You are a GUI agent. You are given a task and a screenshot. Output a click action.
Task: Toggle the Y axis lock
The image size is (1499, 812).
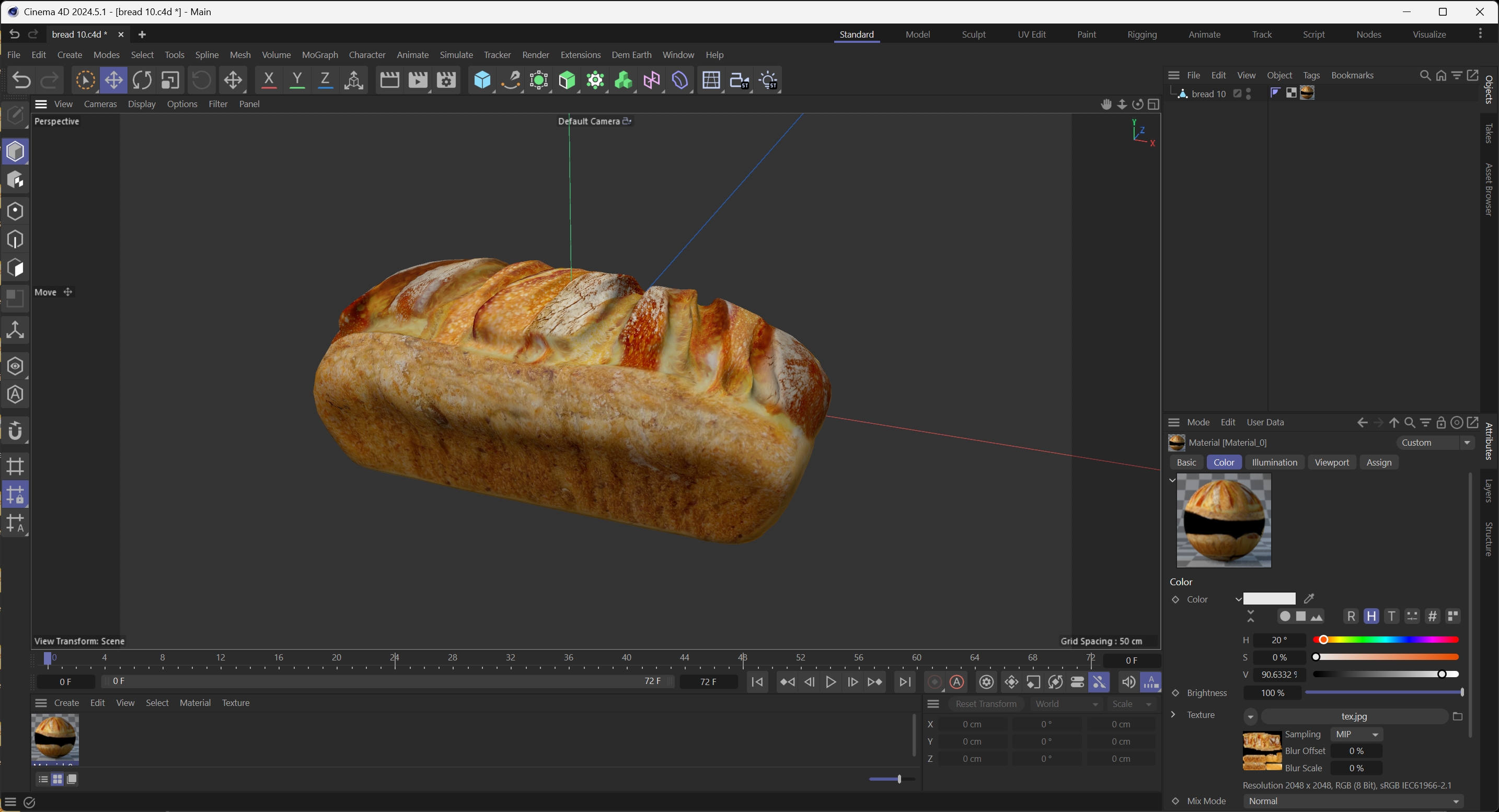(297, 80)
